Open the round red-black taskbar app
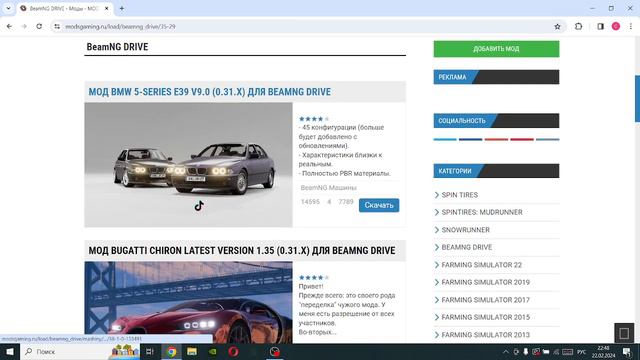 click(275, 351)
